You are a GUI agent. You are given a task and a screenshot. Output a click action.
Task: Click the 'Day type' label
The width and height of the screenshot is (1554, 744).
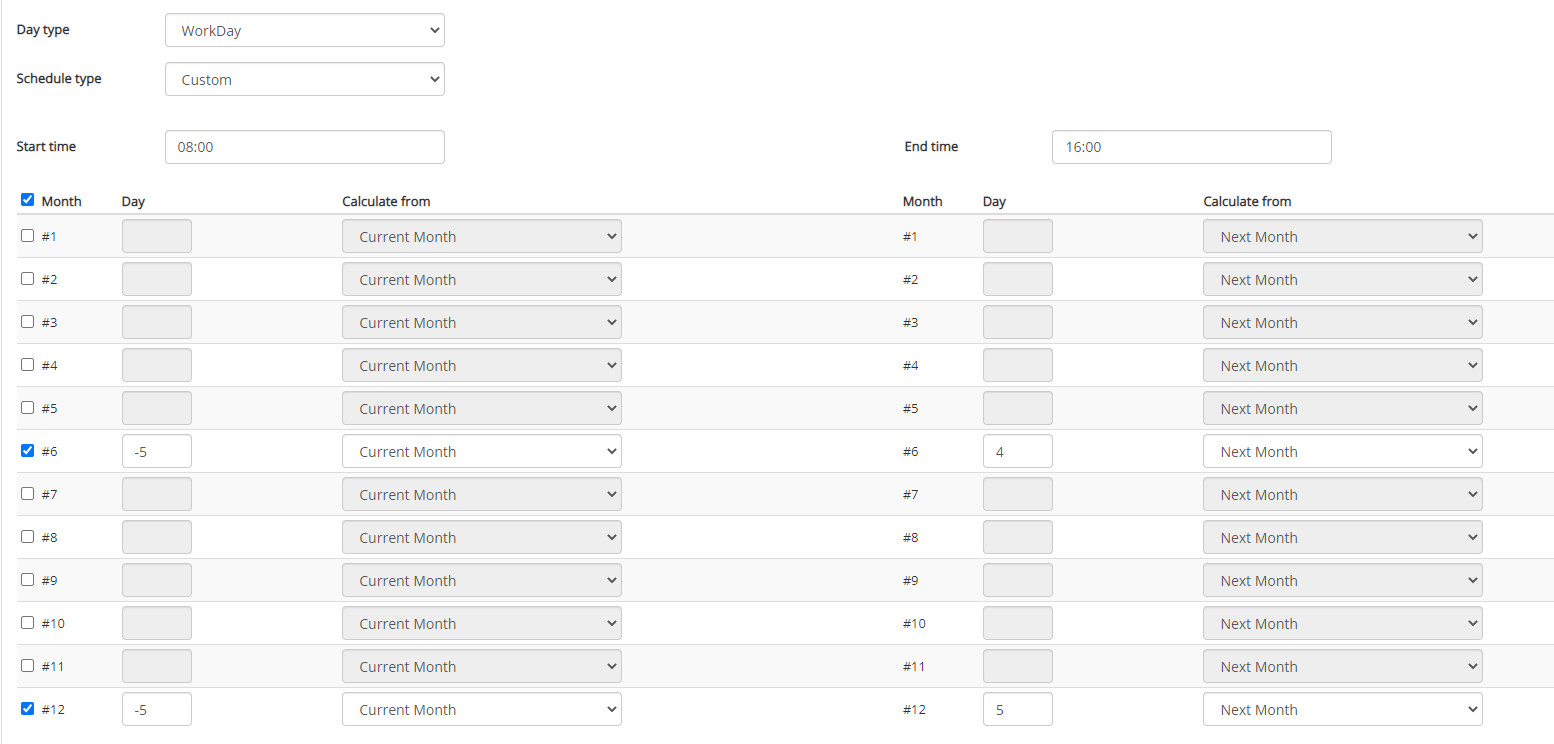pyautogui.click(x=43, y=30)
